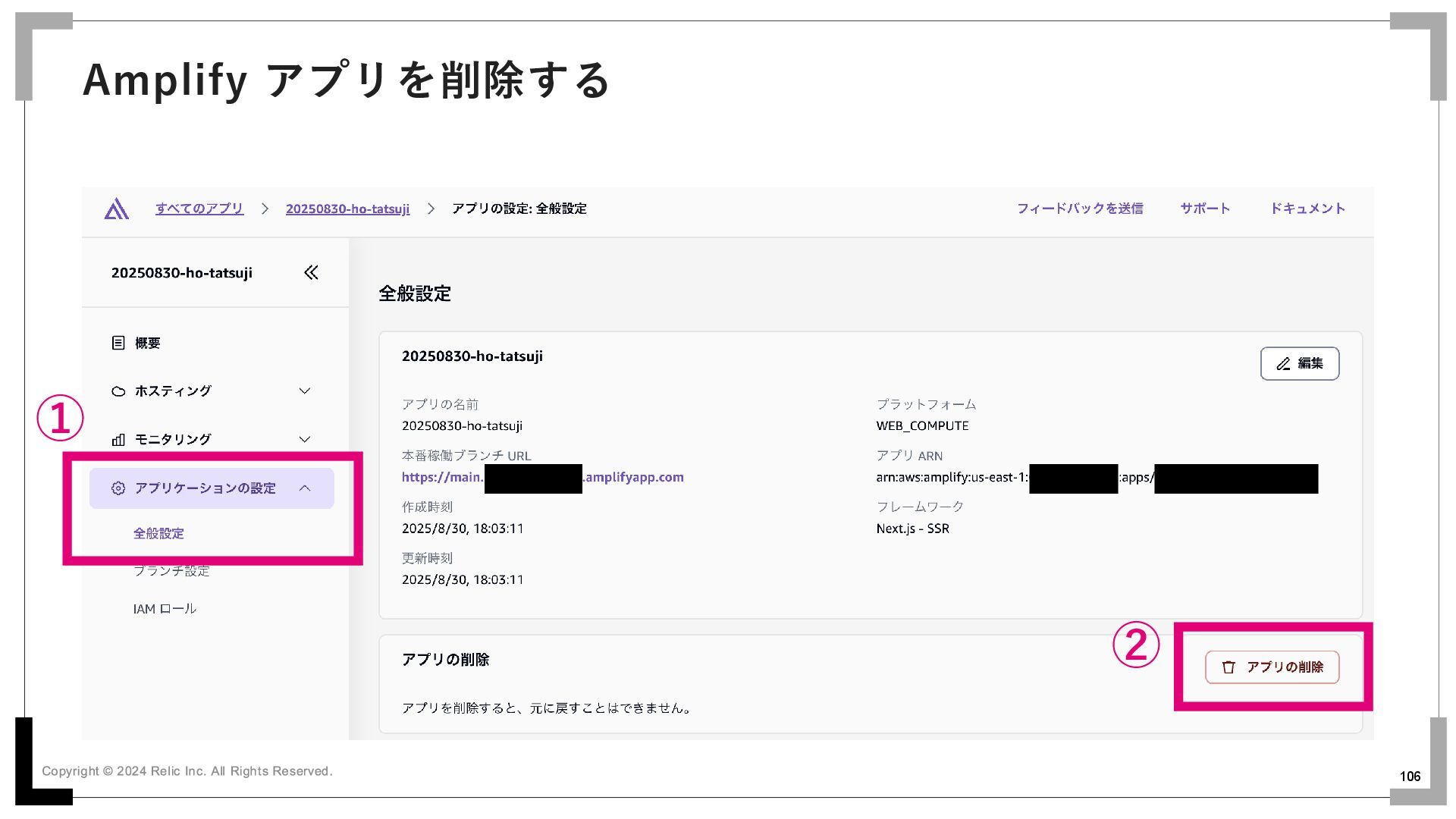
Task: Open ドキュメント link in header
Action: point(1307,209)
